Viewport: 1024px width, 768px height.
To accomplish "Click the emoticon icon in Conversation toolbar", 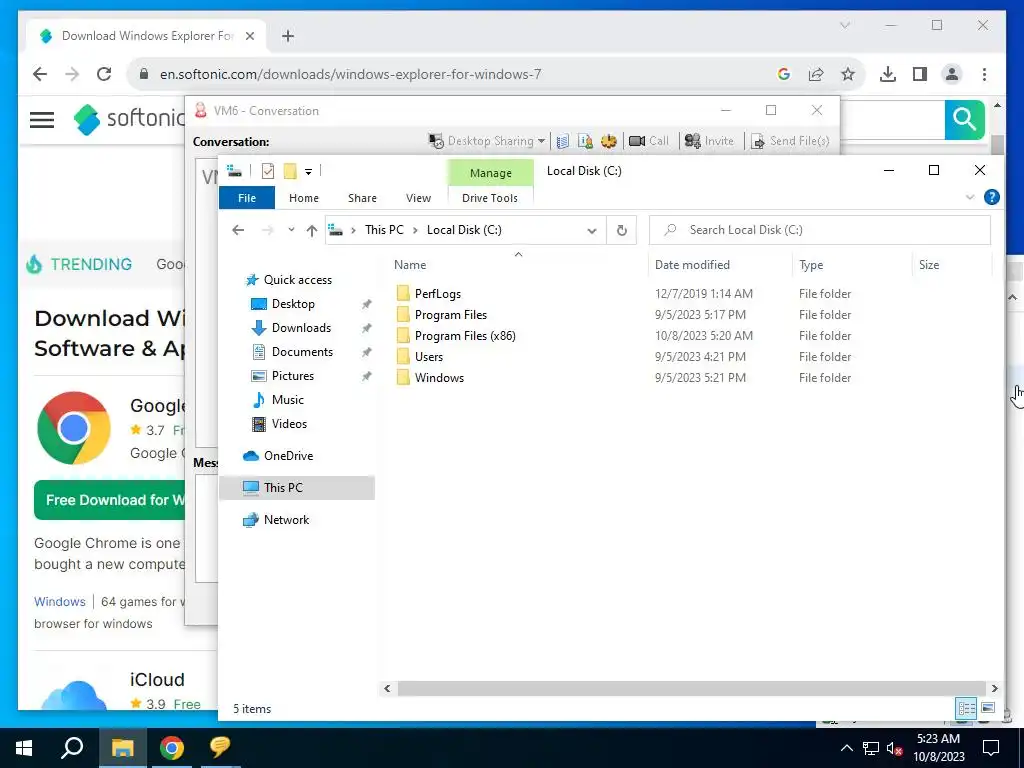I will 609,141.
